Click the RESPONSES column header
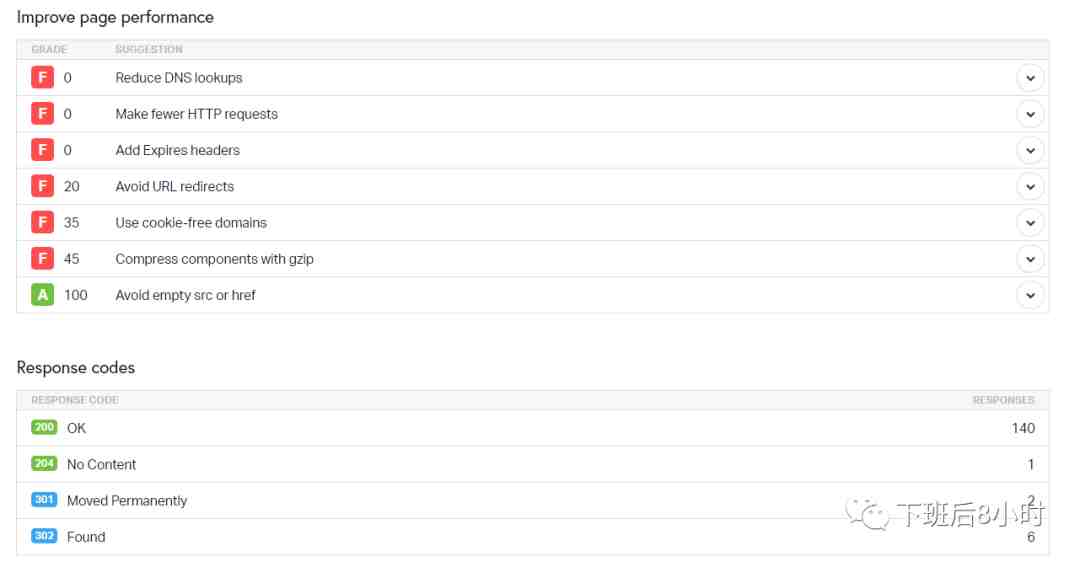 click(x=1003, y=400)
